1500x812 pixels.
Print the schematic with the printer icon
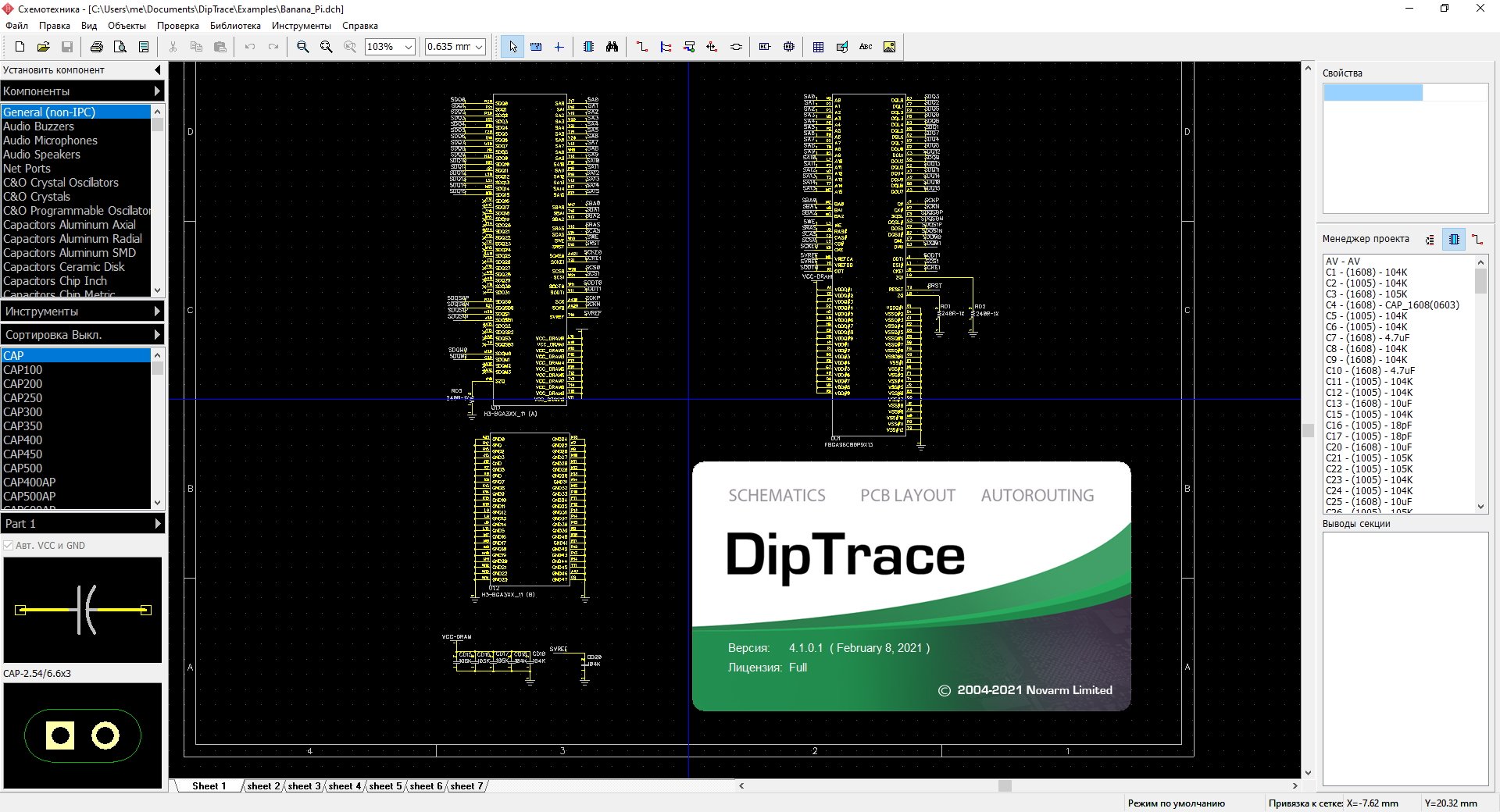97,47
